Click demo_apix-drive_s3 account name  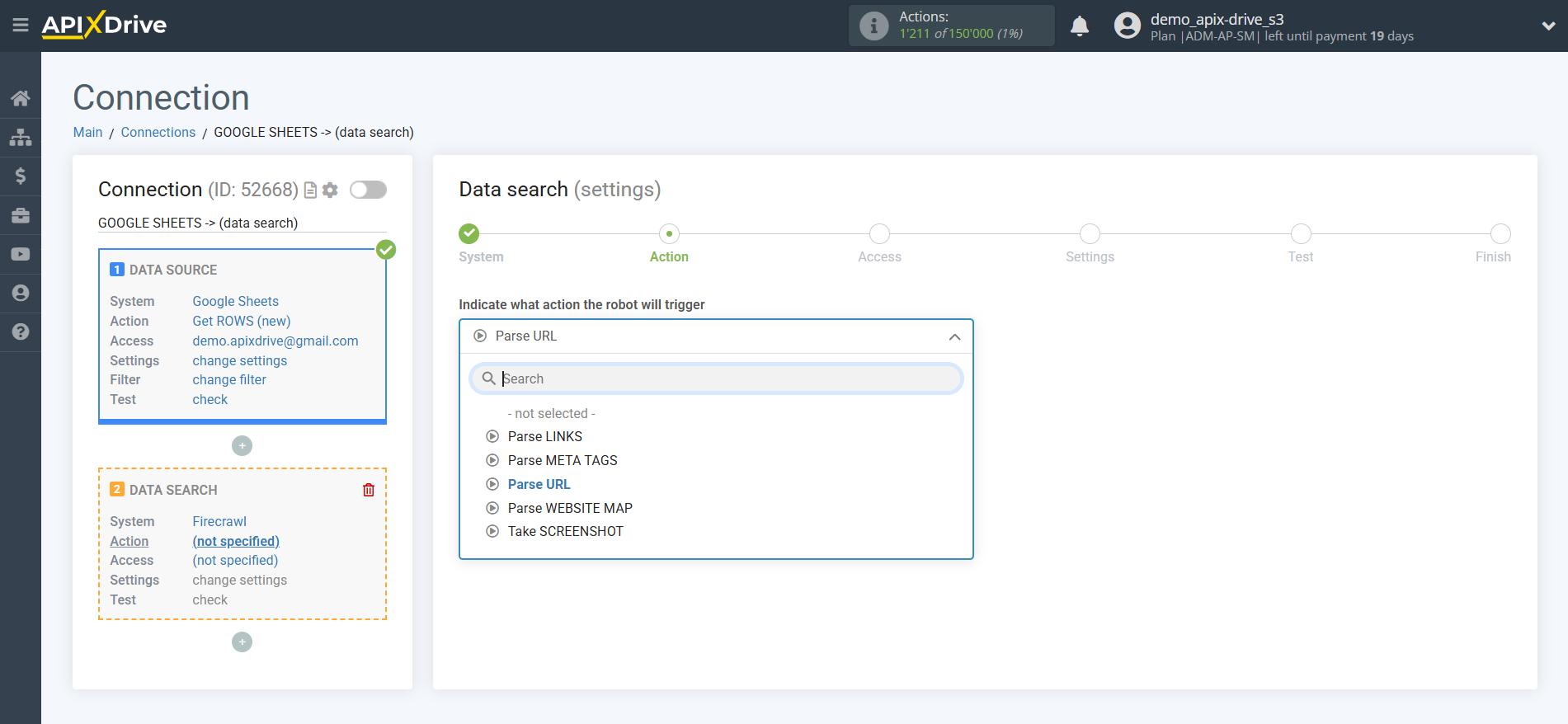1217,19
